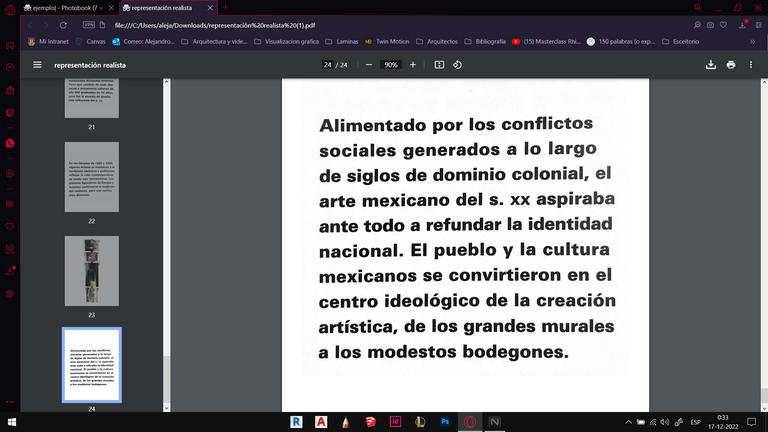Open GX Corner gamepad icon in sidebar
The height and width of the screenshot is (432, 768).
click(x=10, y=46)
